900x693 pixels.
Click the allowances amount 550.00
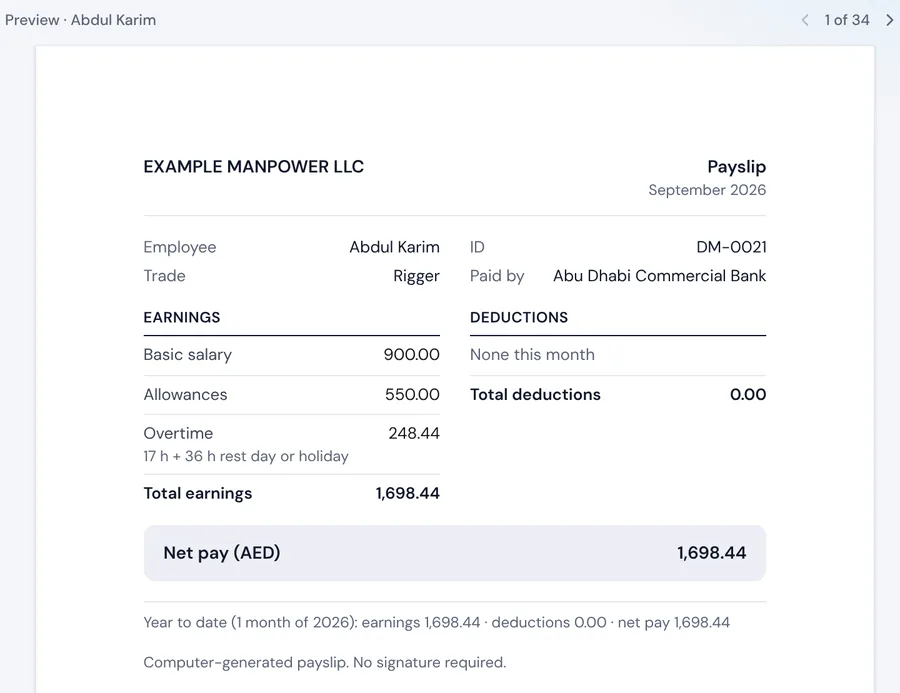click(x=412, y=394)
